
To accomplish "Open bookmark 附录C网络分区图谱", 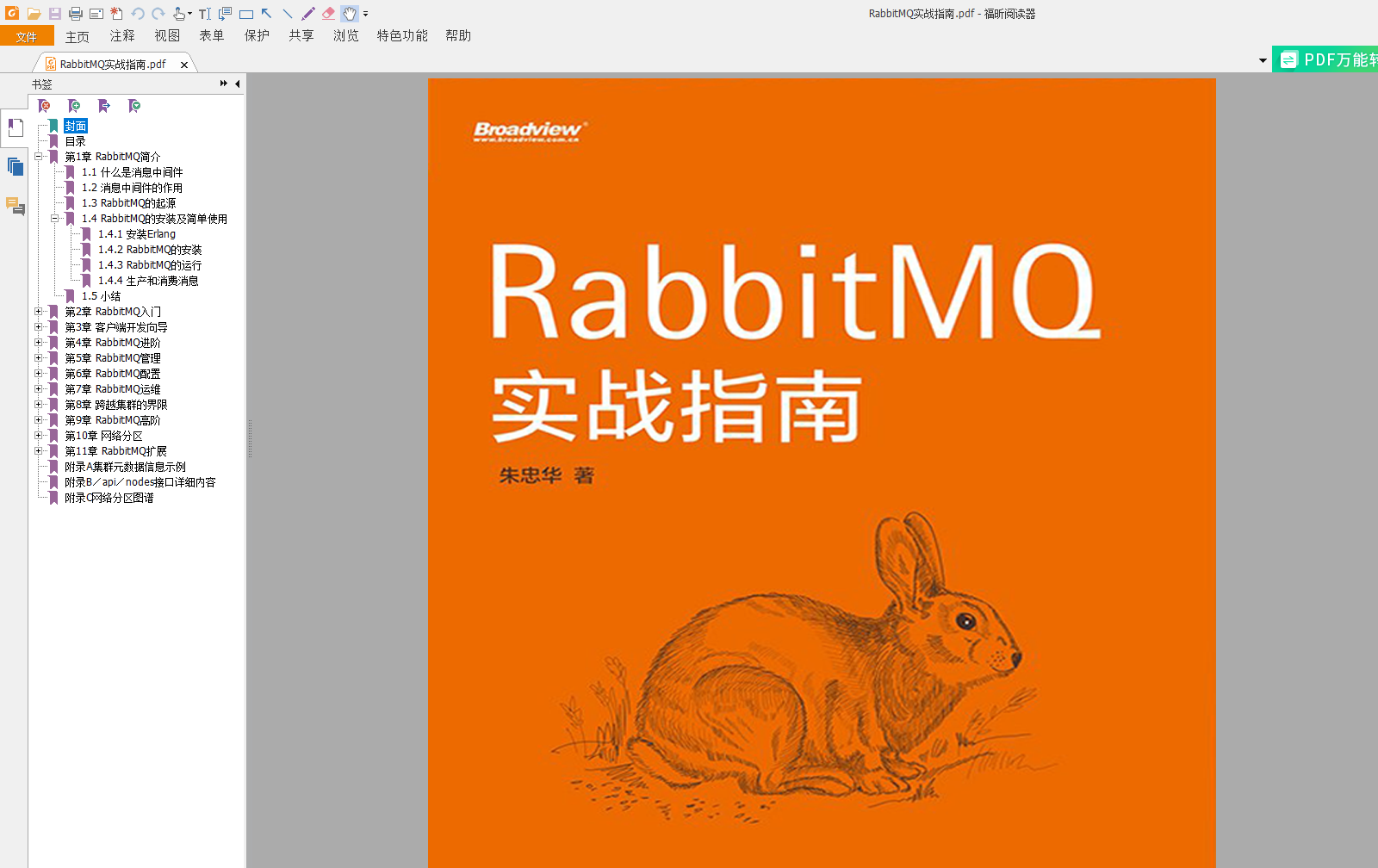I will tap(109, 498).
